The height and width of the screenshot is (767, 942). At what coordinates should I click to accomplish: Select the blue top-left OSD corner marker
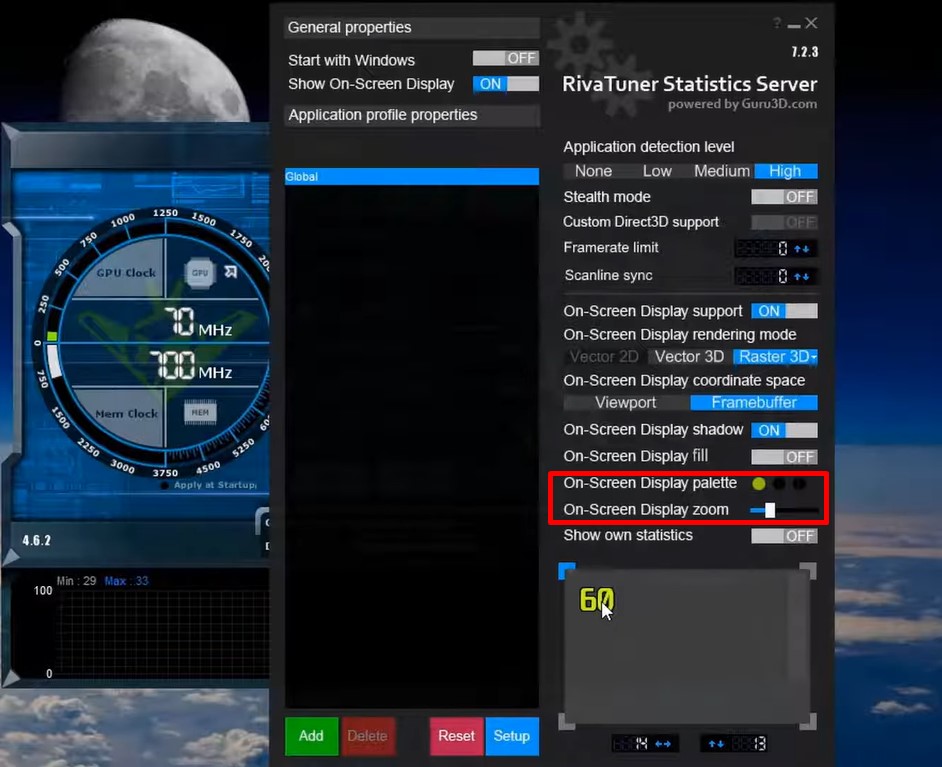(x=567, y=571)
